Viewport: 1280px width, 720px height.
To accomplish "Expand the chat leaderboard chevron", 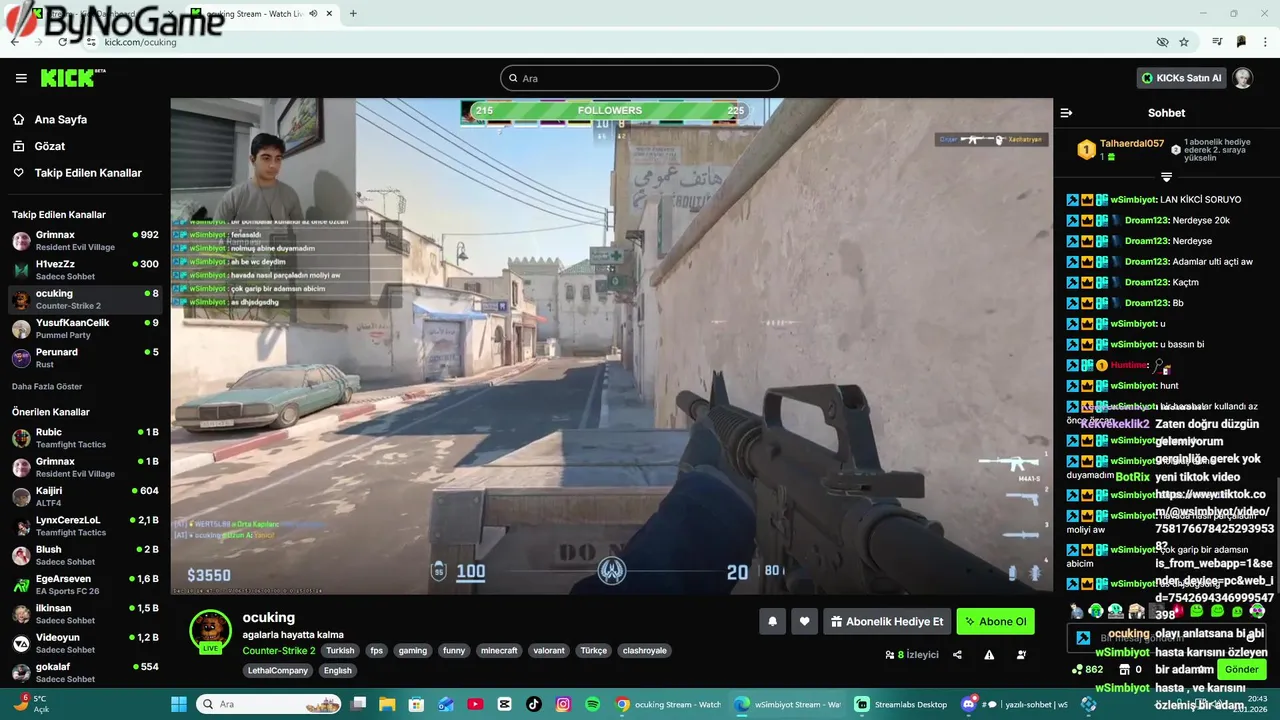I will (x=1166, y=177).
